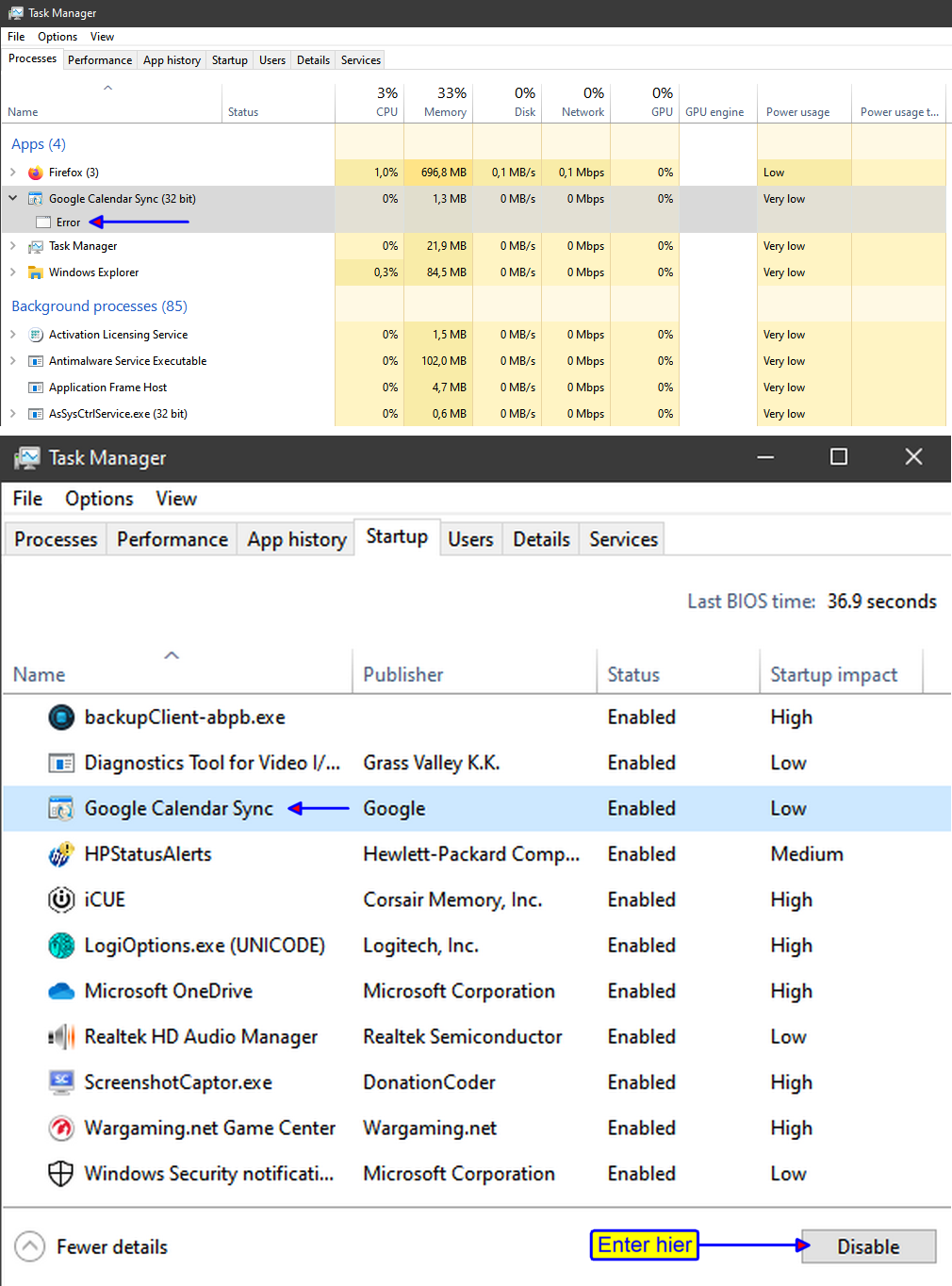This screenshot has height=1286, width=952.
Task: Click Antimalware memory value "102,0 MB"
Action: 444,361
